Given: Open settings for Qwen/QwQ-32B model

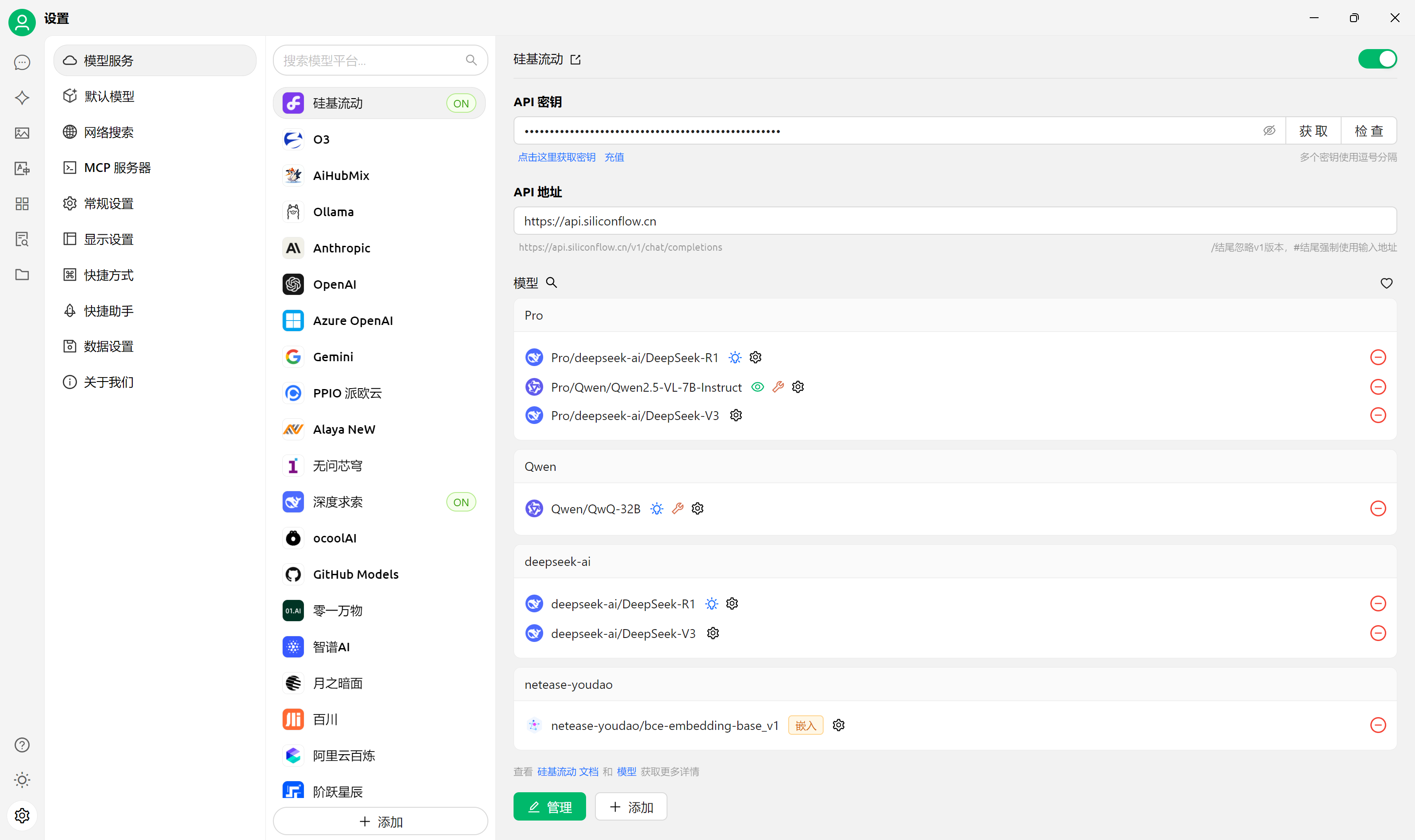Looking at the screenshot, I should click(x=698, y=508).
